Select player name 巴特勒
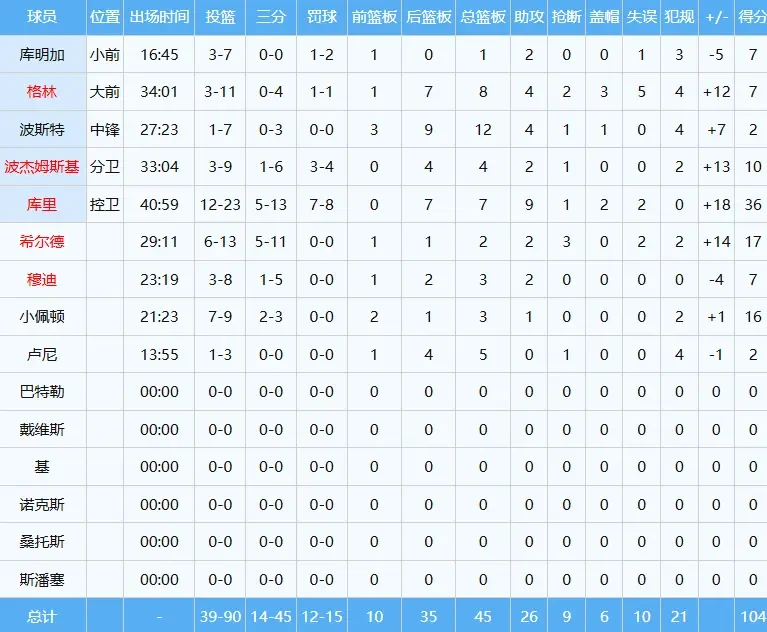 click(42, 392)
